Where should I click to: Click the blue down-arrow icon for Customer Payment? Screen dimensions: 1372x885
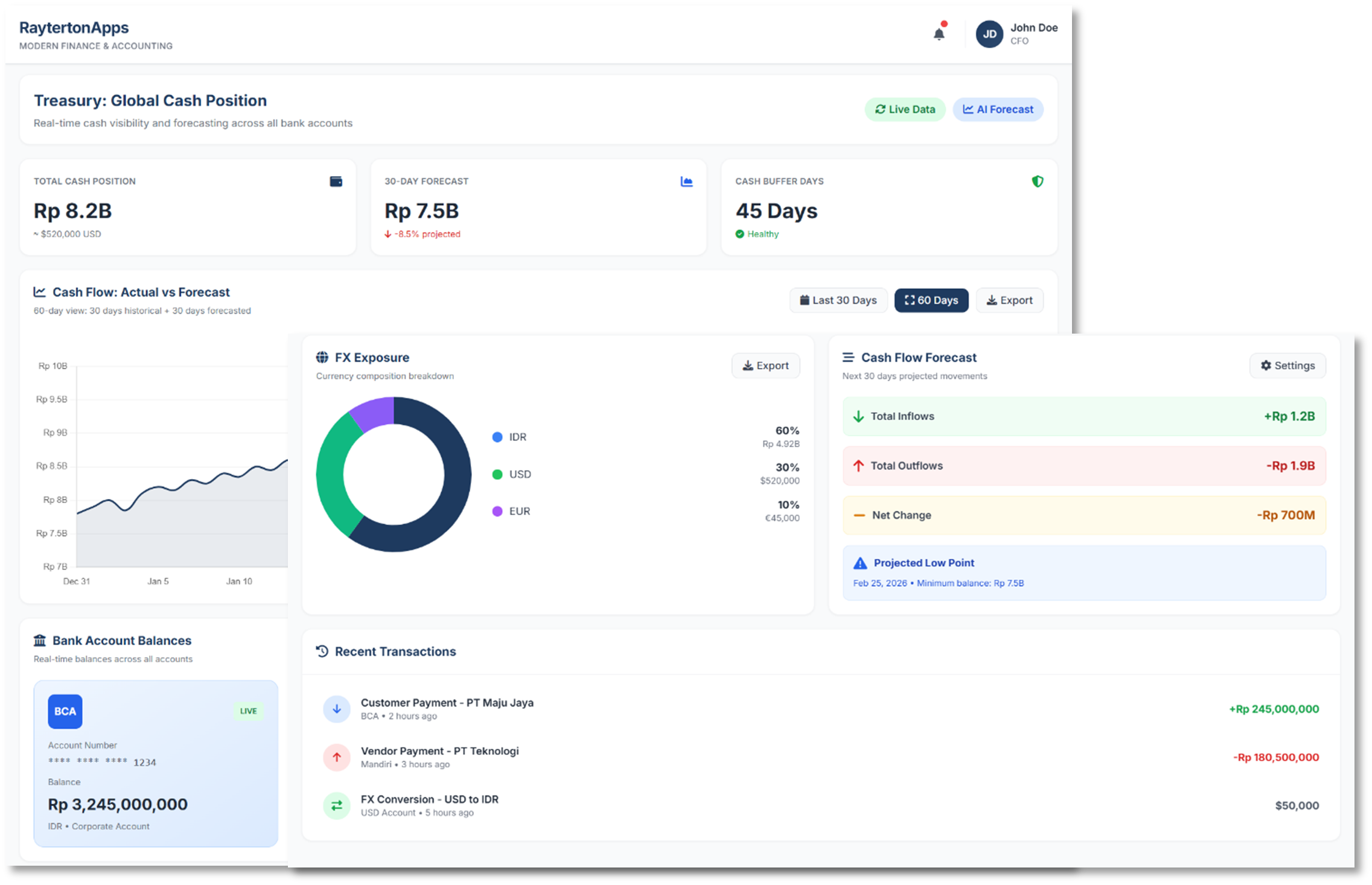[x=337, y=709]
